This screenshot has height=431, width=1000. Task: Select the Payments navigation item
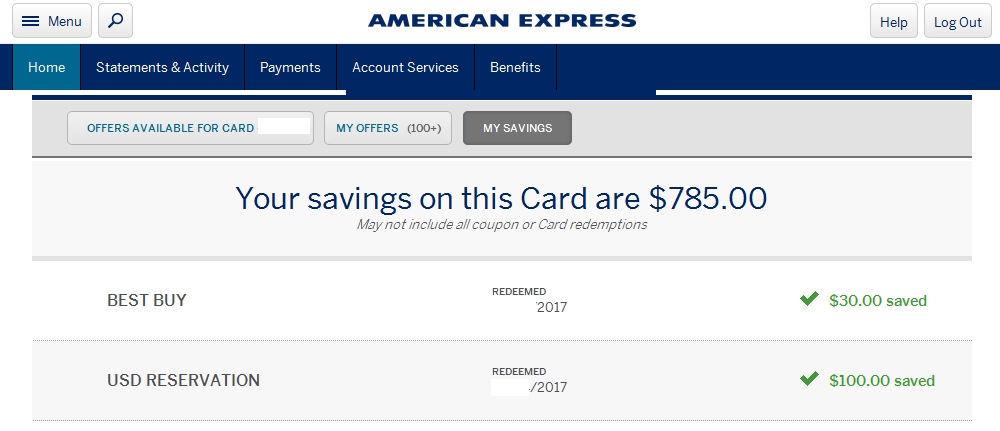(x=290, y=68)
